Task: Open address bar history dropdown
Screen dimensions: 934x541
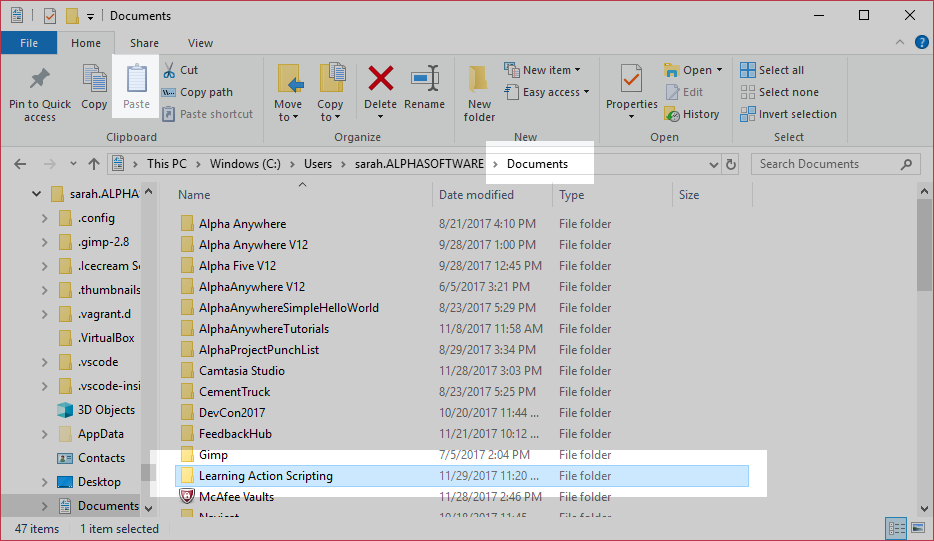Action: pyautogui.click(x=714, y=164)
